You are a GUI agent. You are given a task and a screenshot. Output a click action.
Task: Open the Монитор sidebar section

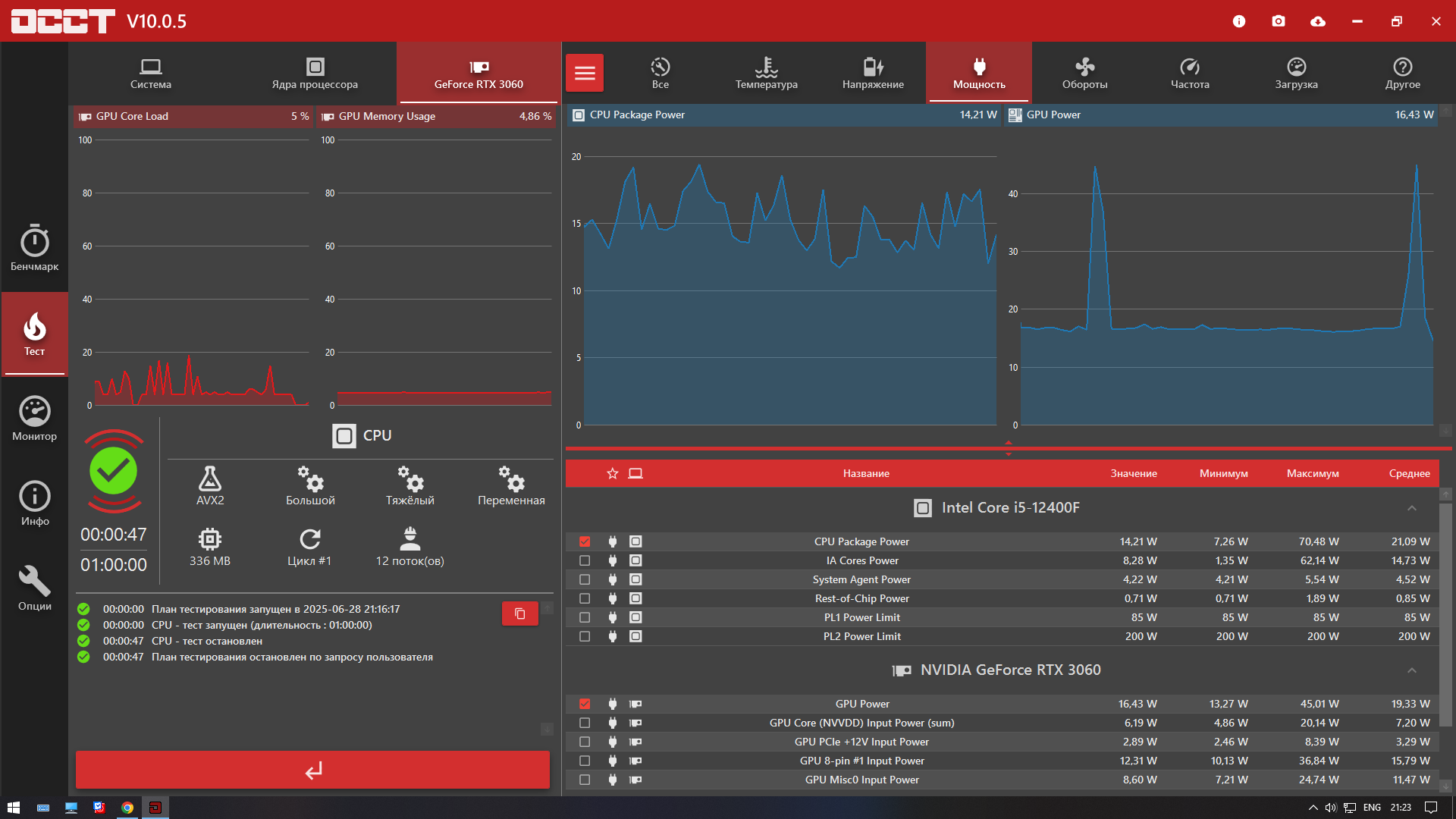pos(34,419)
